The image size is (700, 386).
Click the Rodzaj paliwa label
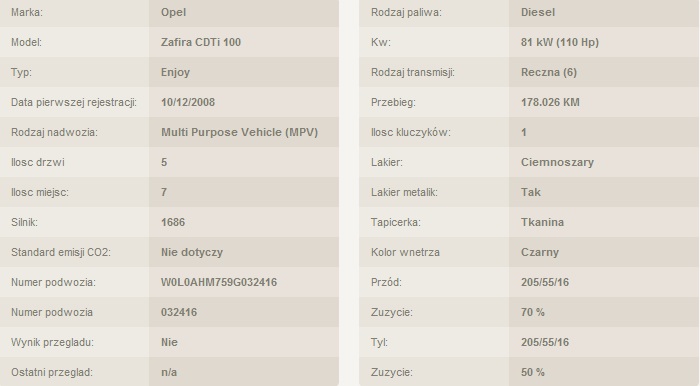click(406, 12)
